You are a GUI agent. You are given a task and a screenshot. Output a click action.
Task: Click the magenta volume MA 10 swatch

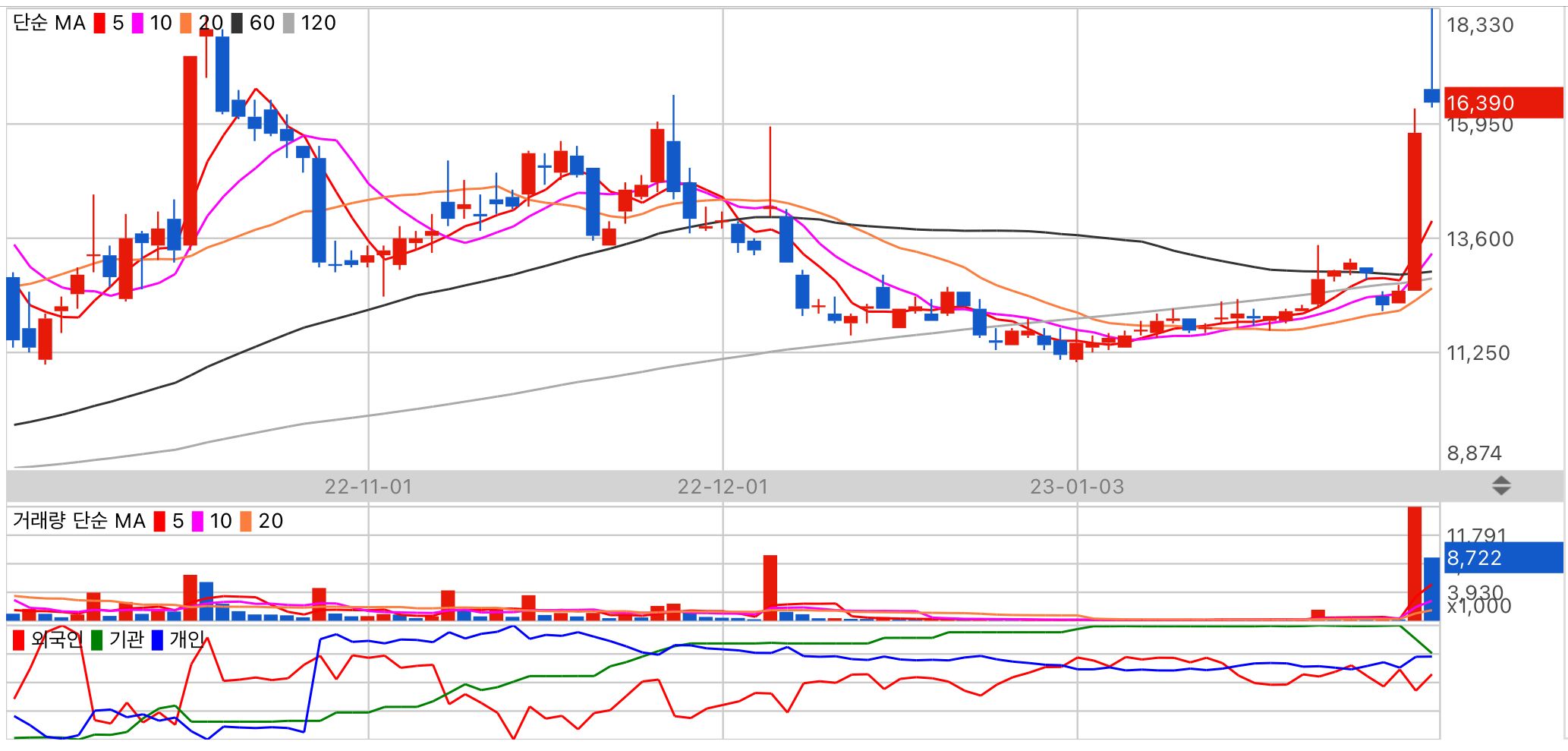point(197,522)
